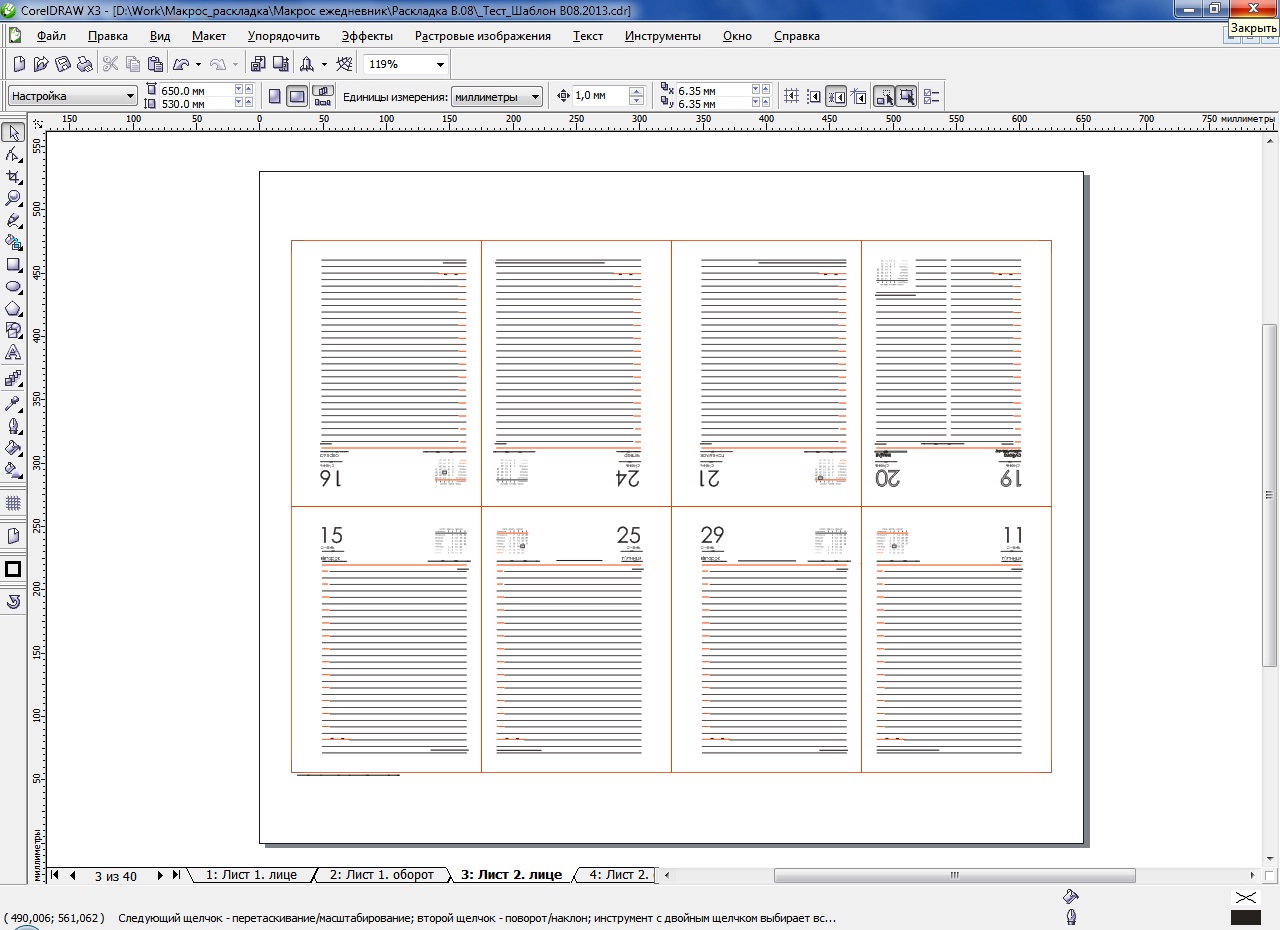Pick the Ellipse tool in the toolbox
The width and height of the screenshot is (1280, 930).
13,287
